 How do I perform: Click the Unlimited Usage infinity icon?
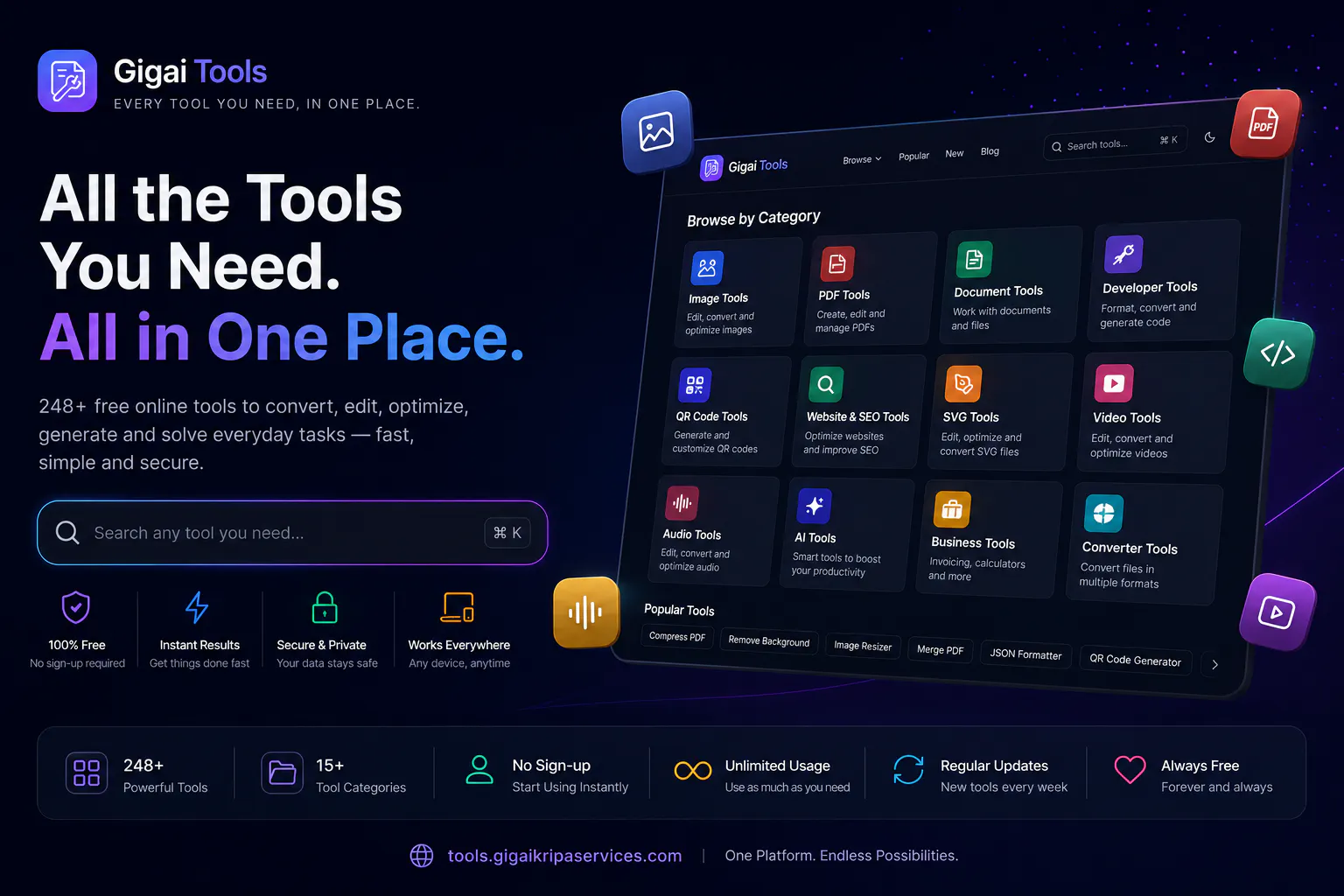693,770
